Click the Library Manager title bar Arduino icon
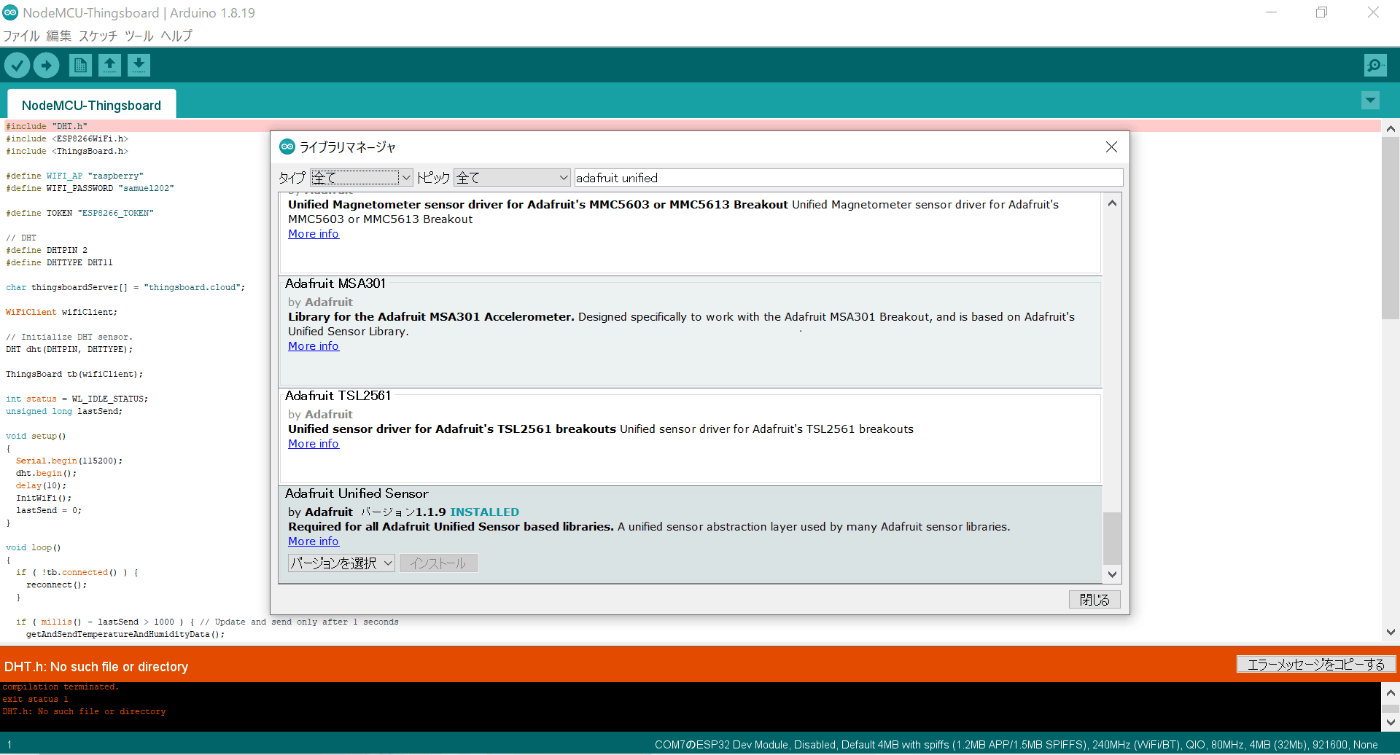The image size is (1400, 755). pyautogui.click(x=287, y=147)
